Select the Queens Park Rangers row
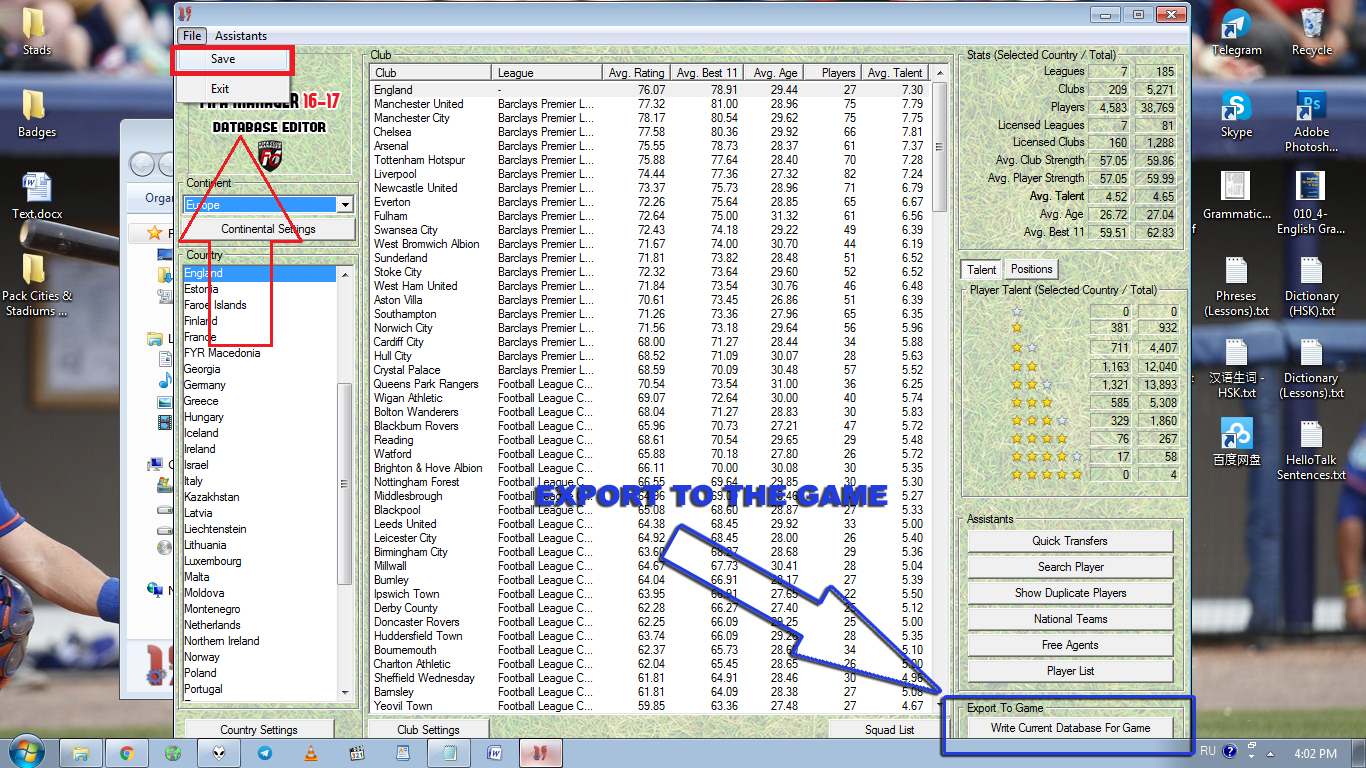The width and height of the screenshot is (1366, 768). (x=650, y=384)
